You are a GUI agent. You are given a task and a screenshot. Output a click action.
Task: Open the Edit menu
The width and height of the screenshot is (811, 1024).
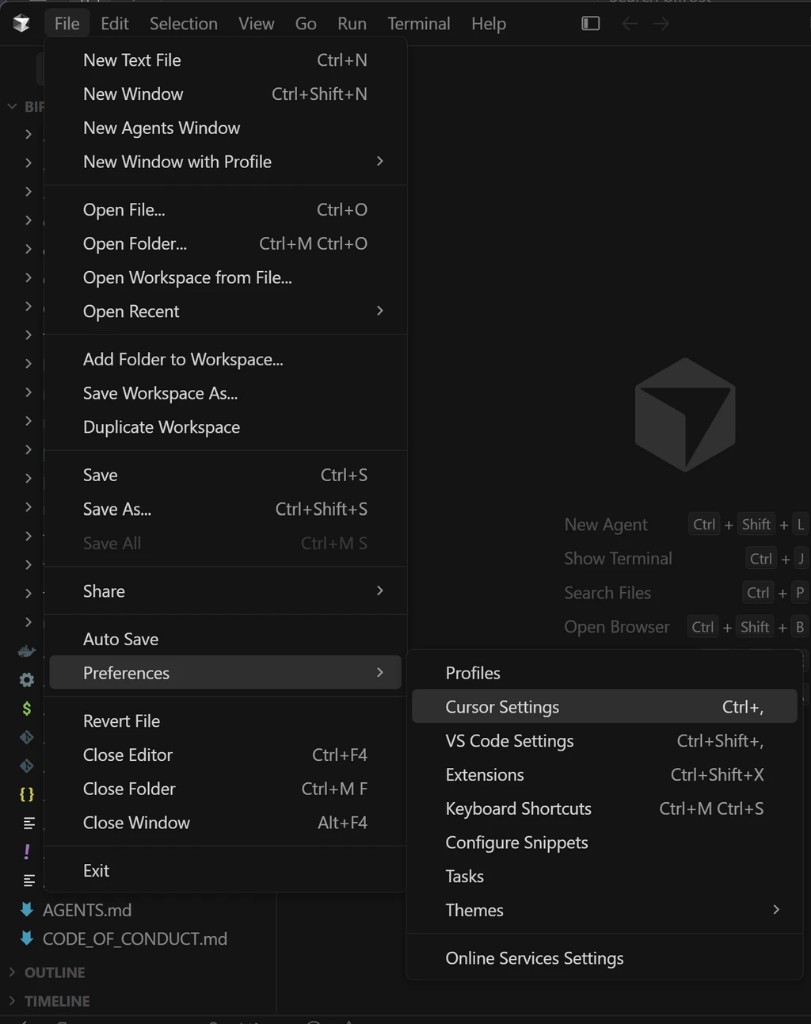coord(114,24)
